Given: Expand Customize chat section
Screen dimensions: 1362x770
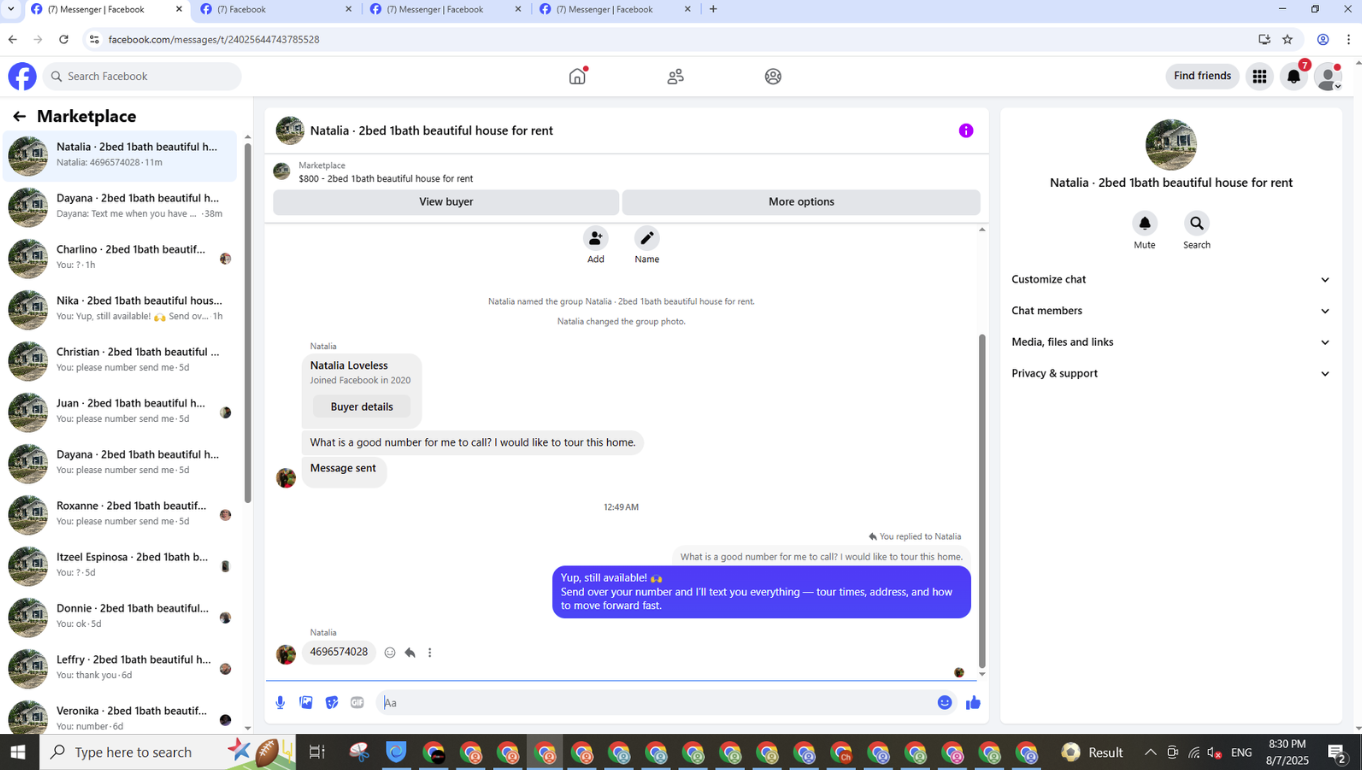Looking at the screenshot, I should [1171, 280].
